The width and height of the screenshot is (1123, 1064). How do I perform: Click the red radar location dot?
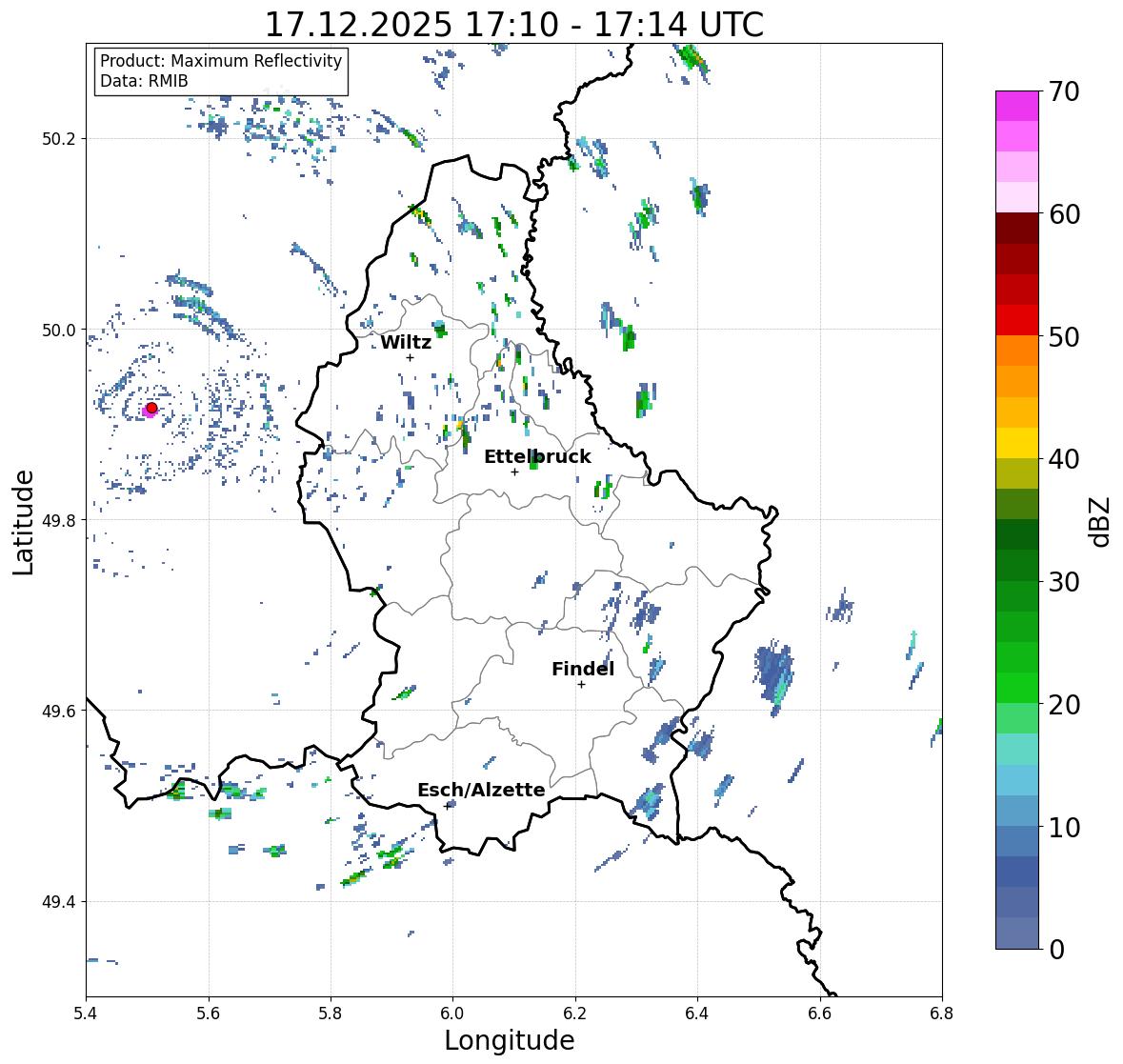click(x=151, y=408)
